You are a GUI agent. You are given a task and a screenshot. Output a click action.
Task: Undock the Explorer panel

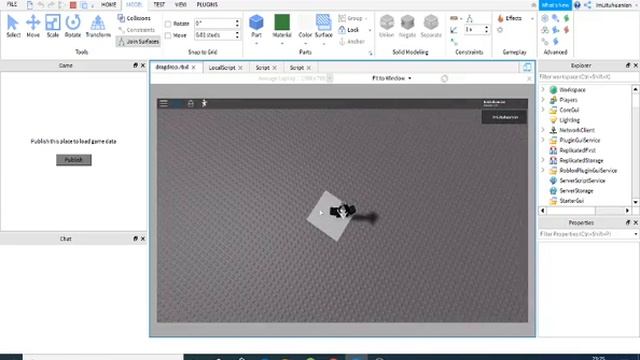coord(628,65)
